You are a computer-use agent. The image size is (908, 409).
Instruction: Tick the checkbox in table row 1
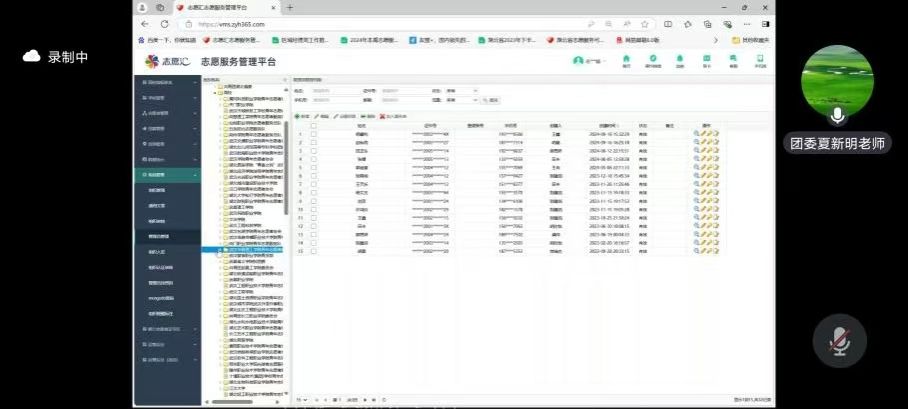pyautogui.click(x=314, y=134)
